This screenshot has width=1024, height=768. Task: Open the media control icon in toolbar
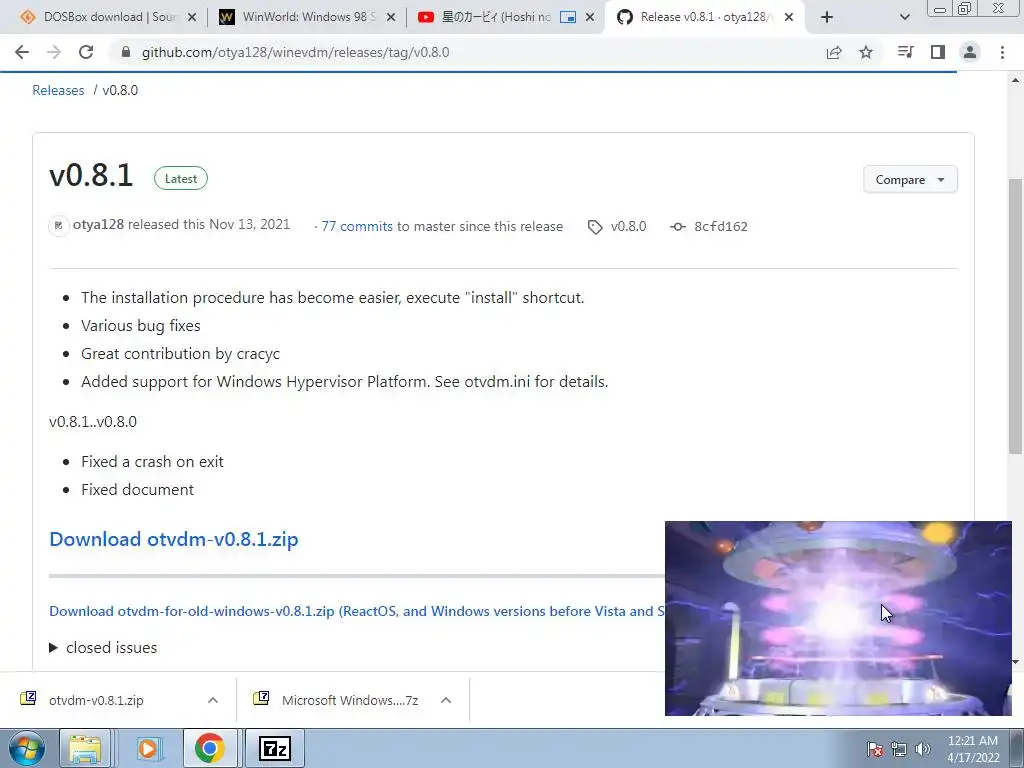tap(905, 52)
